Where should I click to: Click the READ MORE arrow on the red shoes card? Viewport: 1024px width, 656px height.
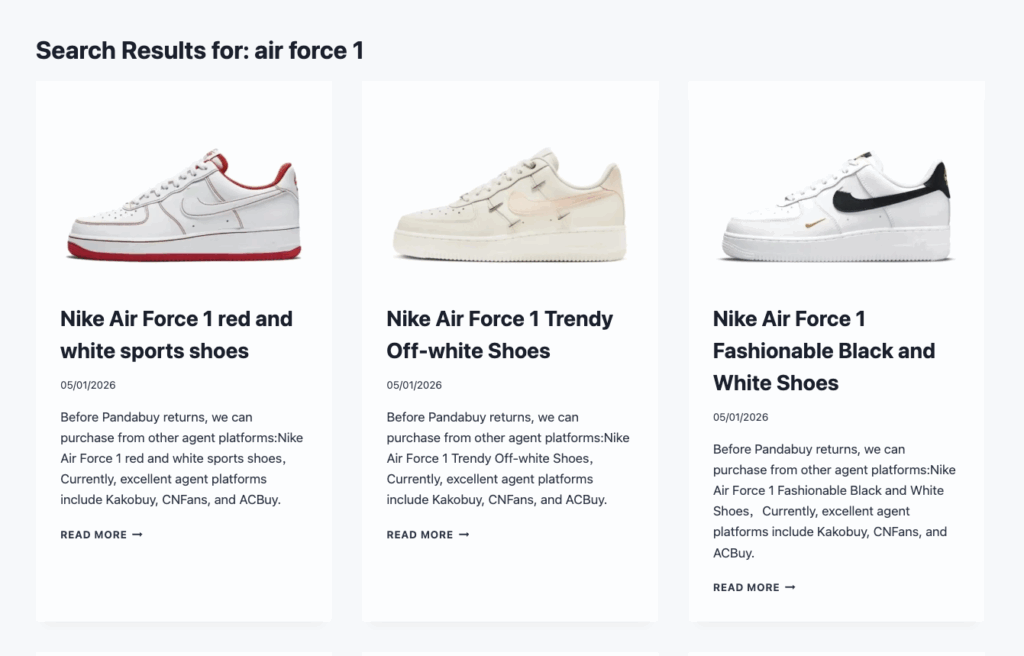pos(136,534)
